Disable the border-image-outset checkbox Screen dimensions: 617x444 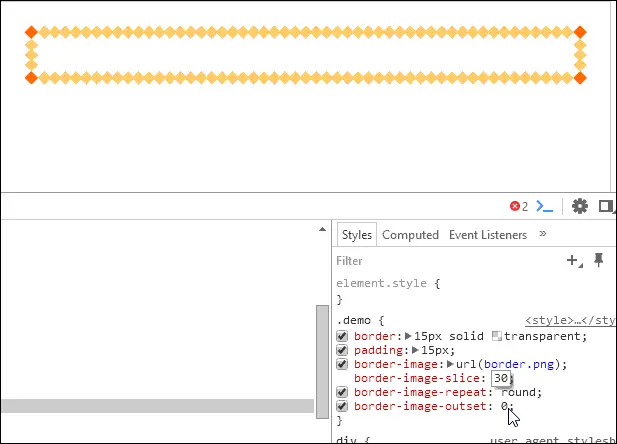(342, 406)
